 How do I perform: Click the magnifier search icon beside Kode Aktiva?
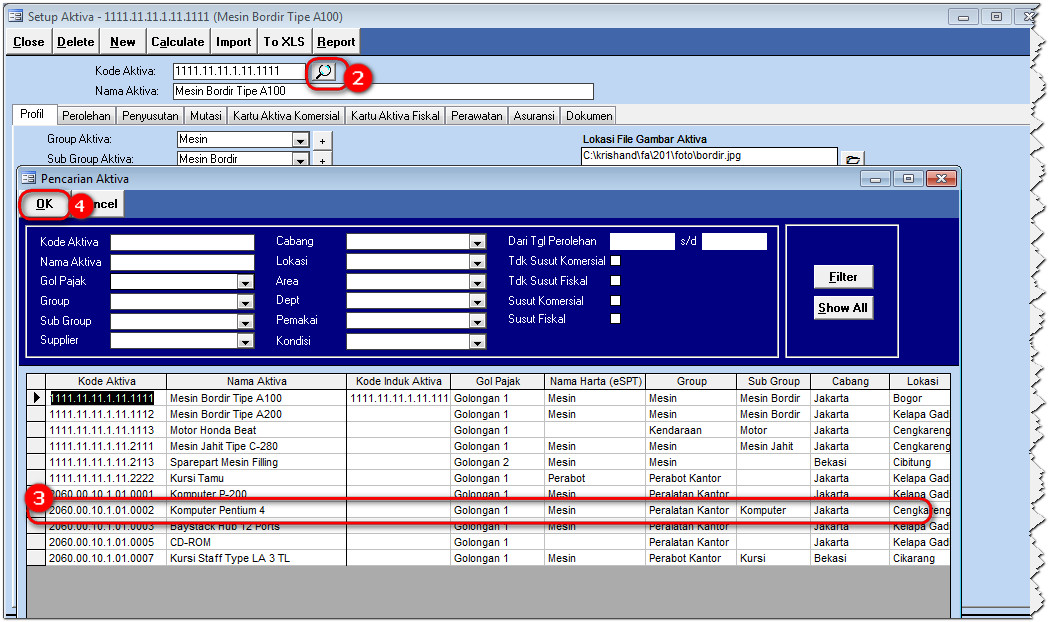coord(323,71)
